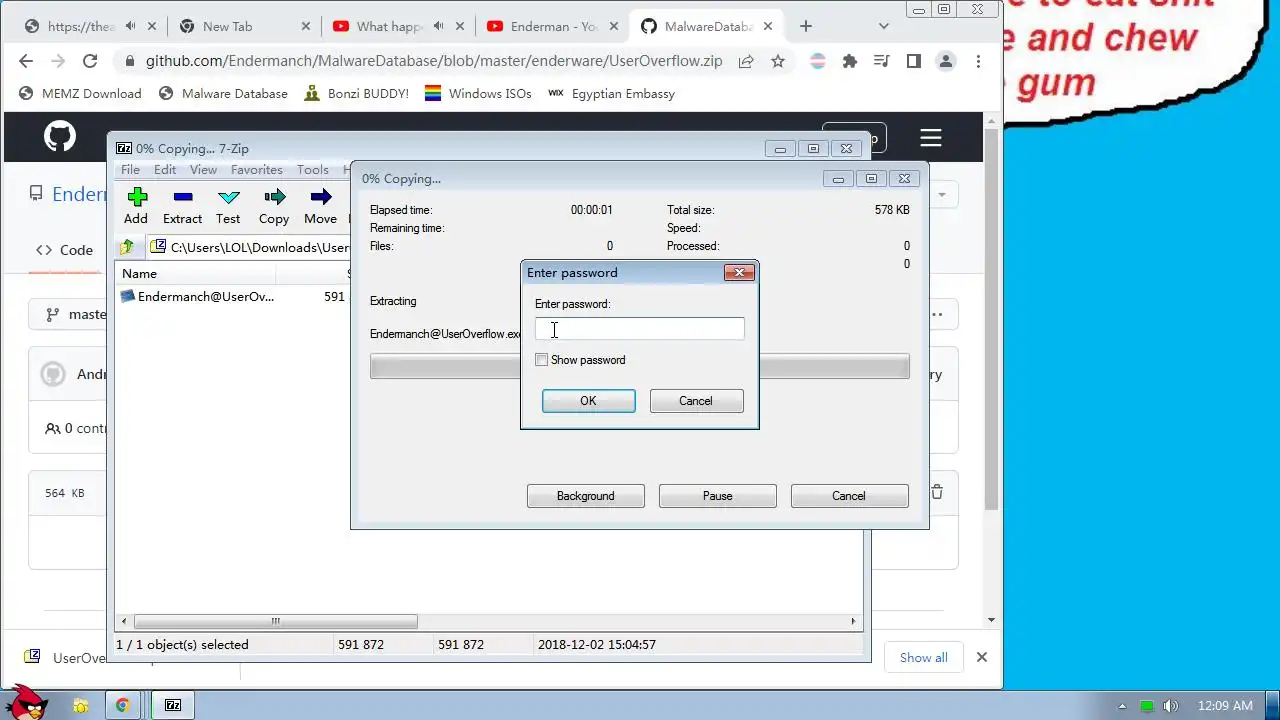Click 7-Zip path address field
Image resolution: width=1280 pixels, height=720 pixels.
(x=249, y=247)
